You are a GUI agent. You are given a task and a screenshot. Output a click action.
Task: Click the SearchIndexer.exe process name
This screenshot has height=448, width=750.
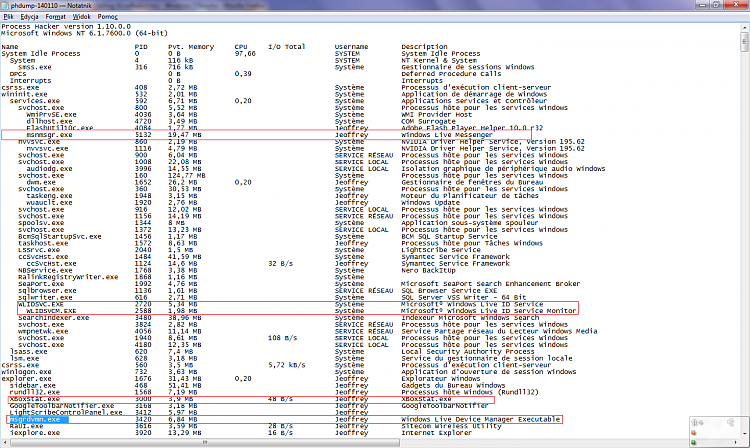coord(54,317)
